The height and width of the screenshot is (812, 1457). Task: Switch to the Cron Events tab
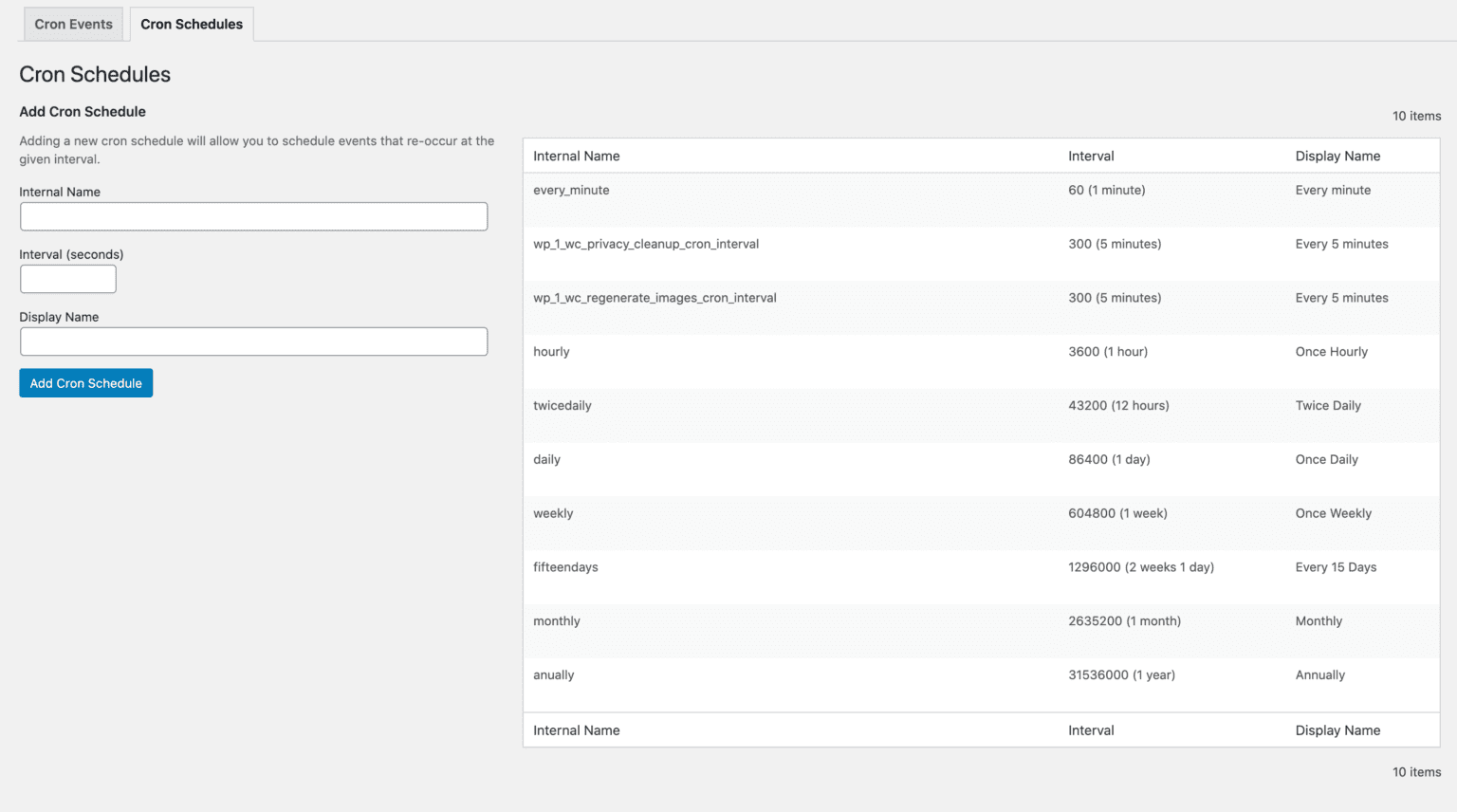(73, 24)
